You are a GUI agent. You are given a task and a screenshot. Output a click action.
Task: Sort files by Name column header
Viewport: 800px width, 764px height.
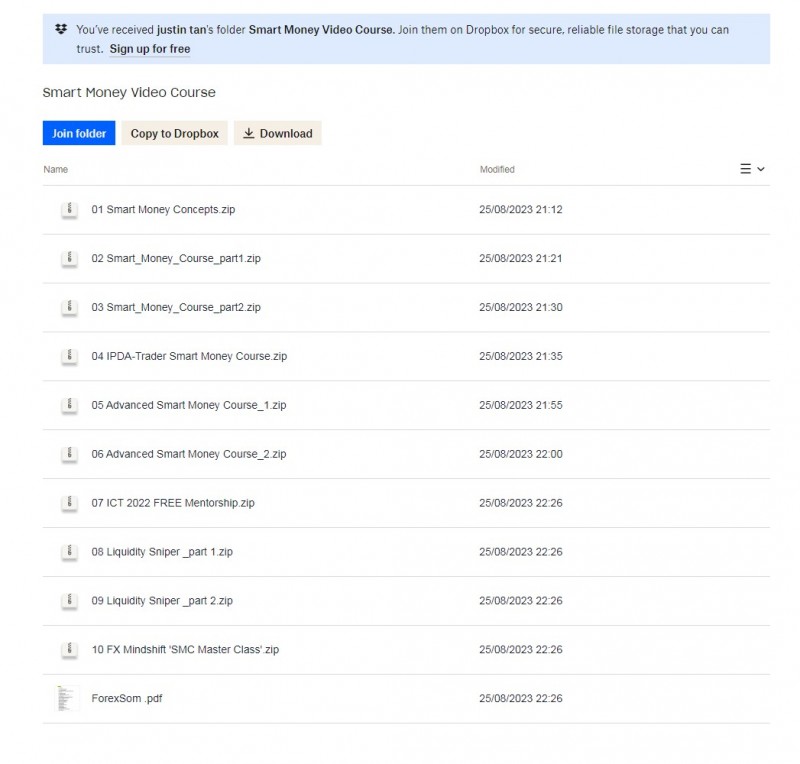[56, 170]
